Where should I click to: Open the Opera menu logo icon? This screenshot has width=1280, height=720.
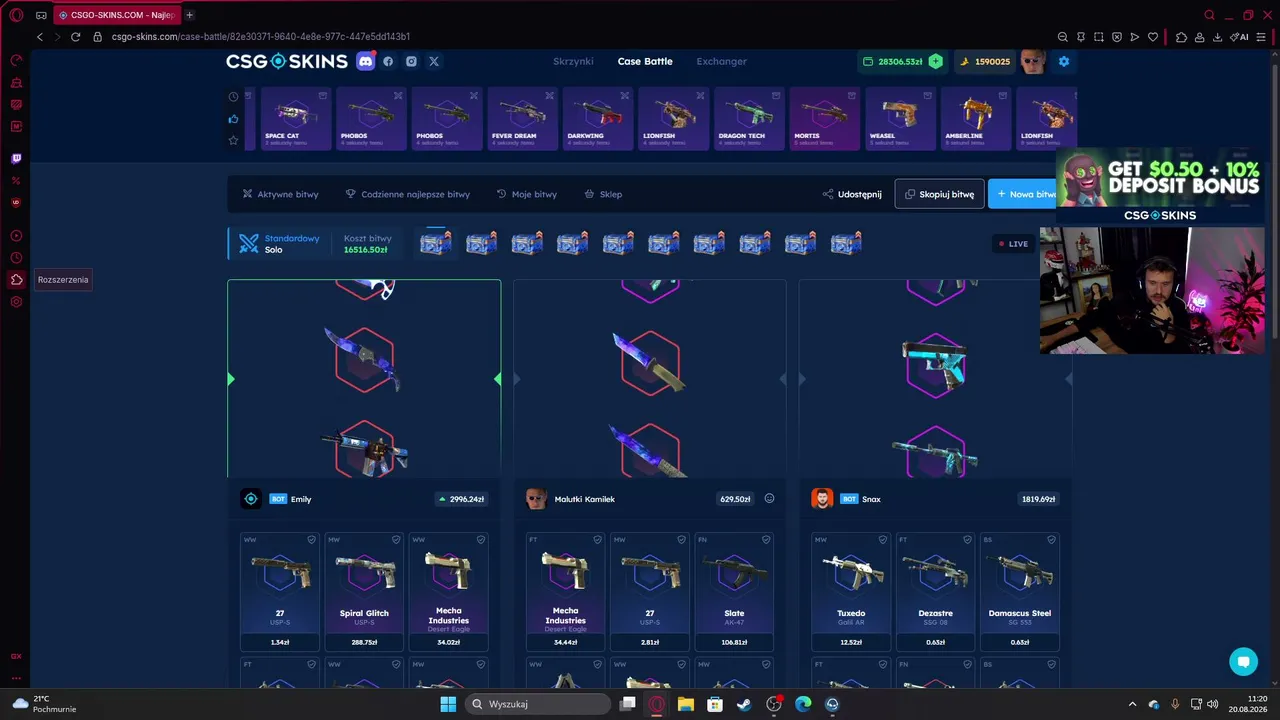point(16,15)
